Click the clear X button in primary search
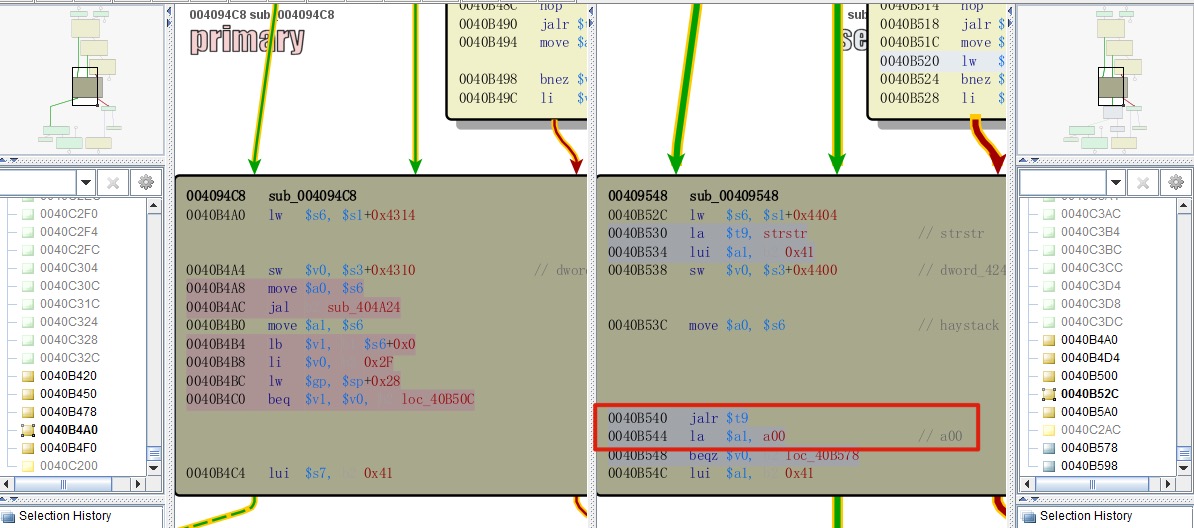Image resolution: width=1194 pixels, height=528 pixels. tap(113, 182)
